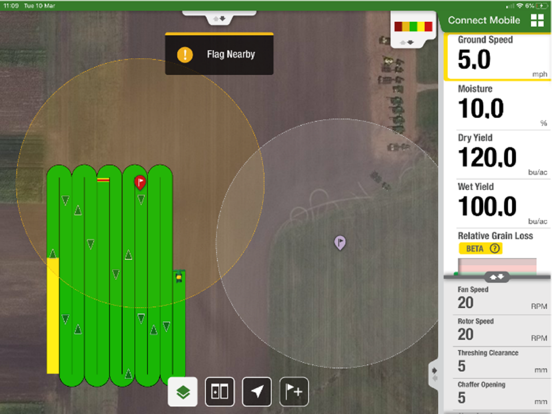
Task: Collapse the right side panel handle
Action: point(434,374)
